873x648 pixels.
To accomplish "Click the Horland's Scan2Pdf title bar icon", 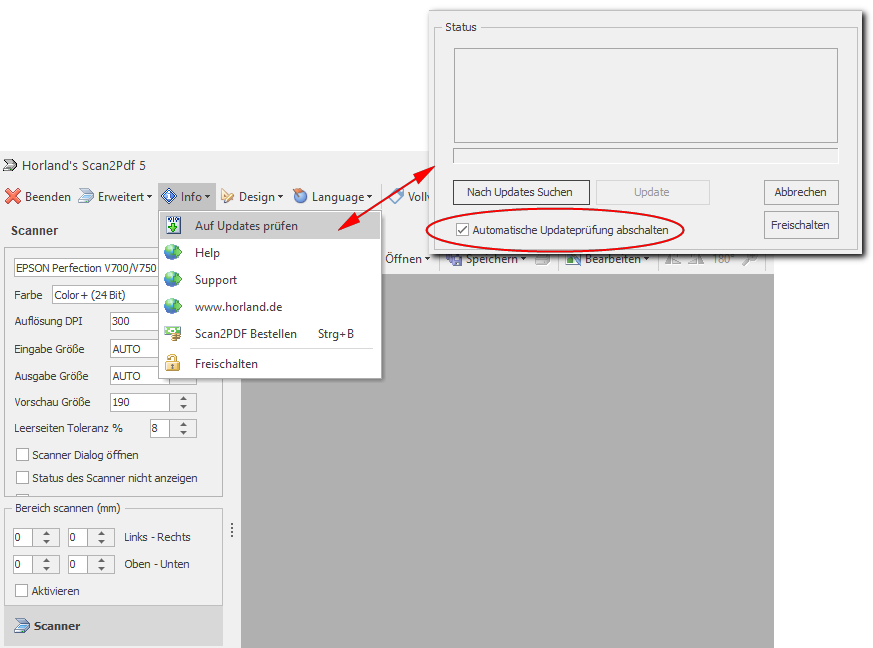I will point(10,165).
